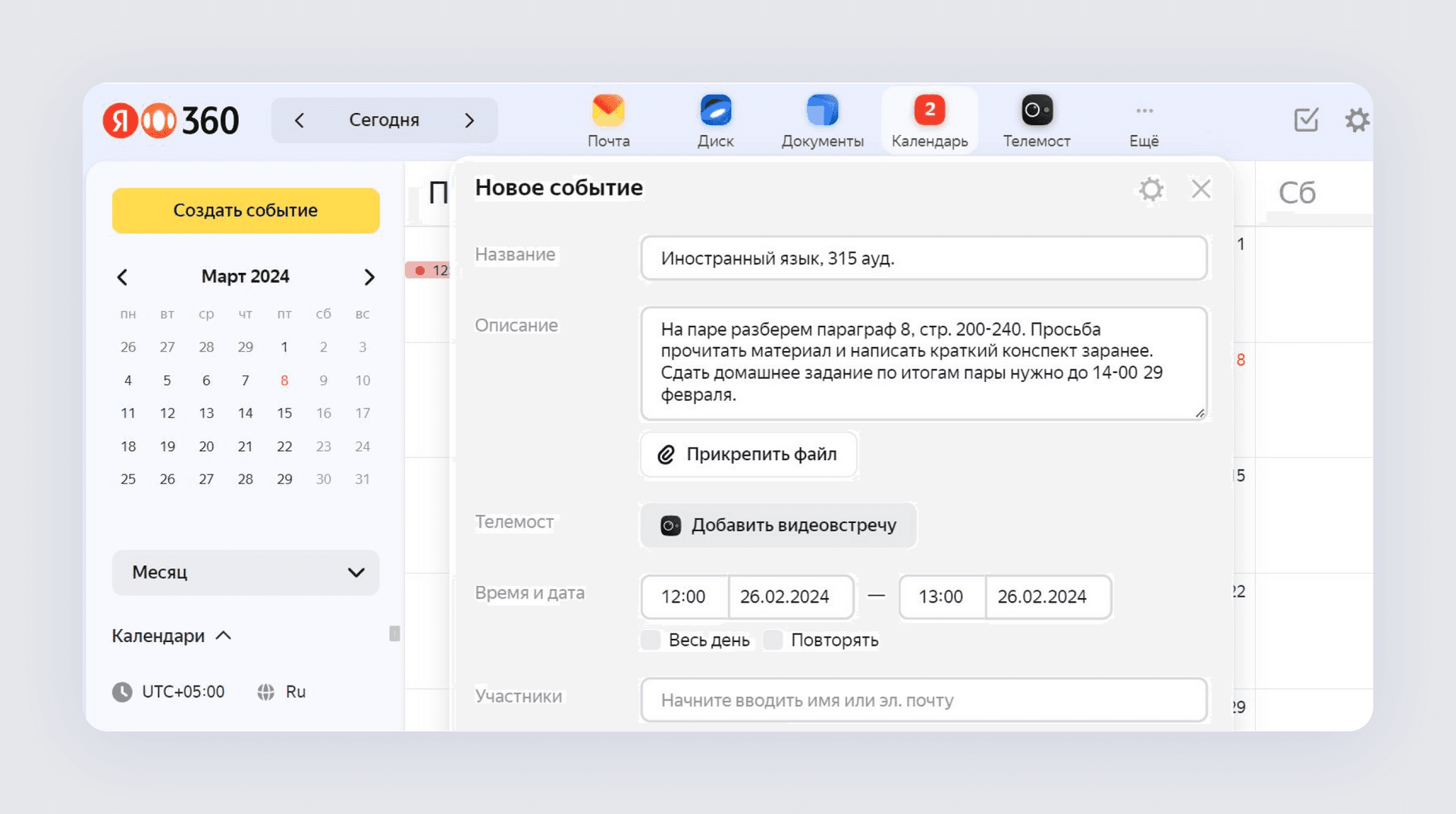Select March 14 in mini calendar
This screenshot has height=814, width=1456.
coord(245,413)
